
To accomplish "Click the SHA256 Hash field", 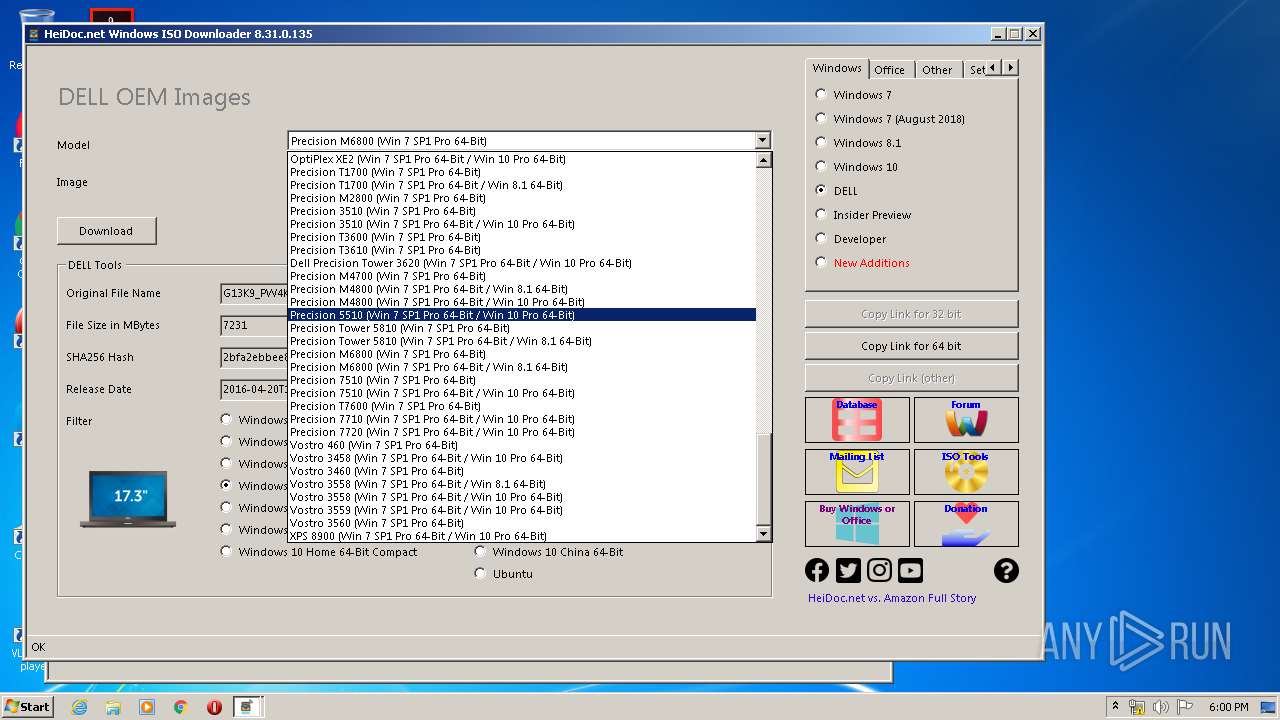I will (254, 357).
